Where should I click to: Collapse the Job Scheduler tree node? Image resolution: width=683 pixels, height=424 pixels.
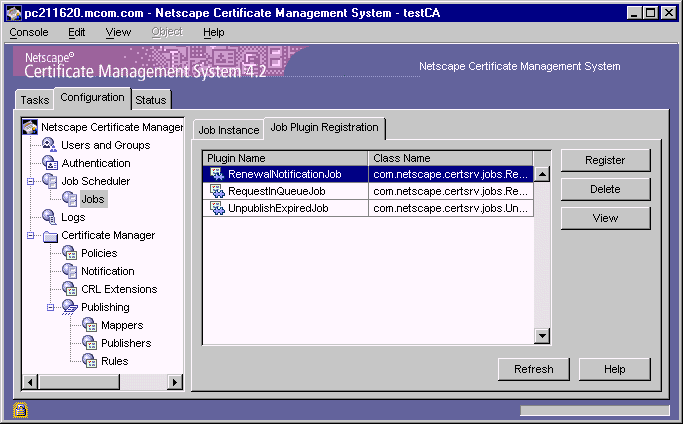(30, 181)
